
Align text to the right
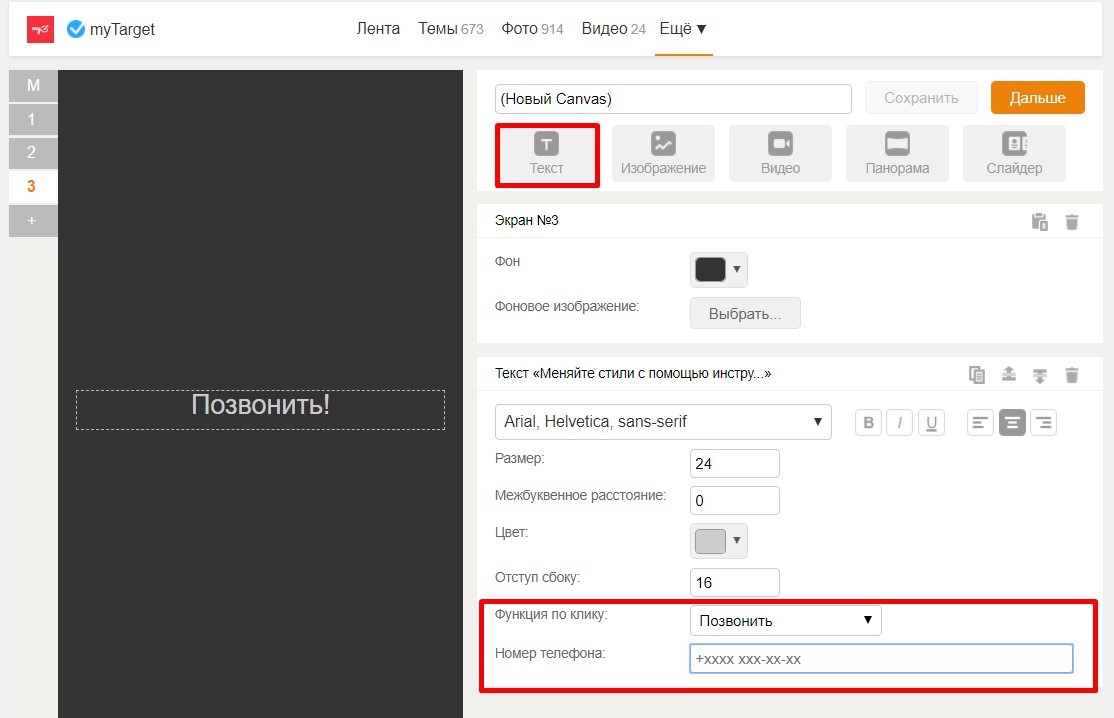[1043, 423]
